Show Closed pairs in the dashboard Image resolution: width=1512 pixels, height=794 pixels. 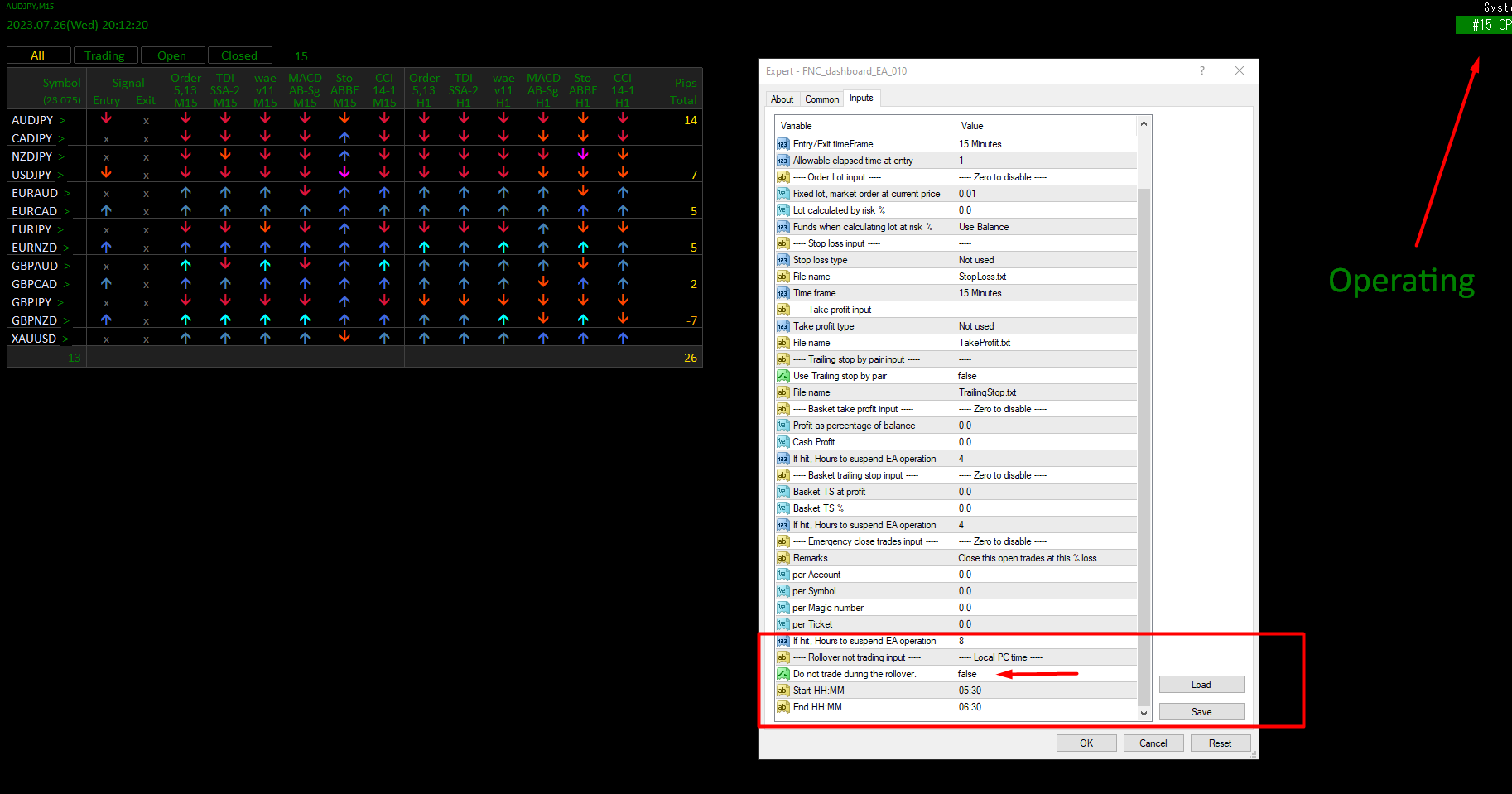tap(239, 55)
